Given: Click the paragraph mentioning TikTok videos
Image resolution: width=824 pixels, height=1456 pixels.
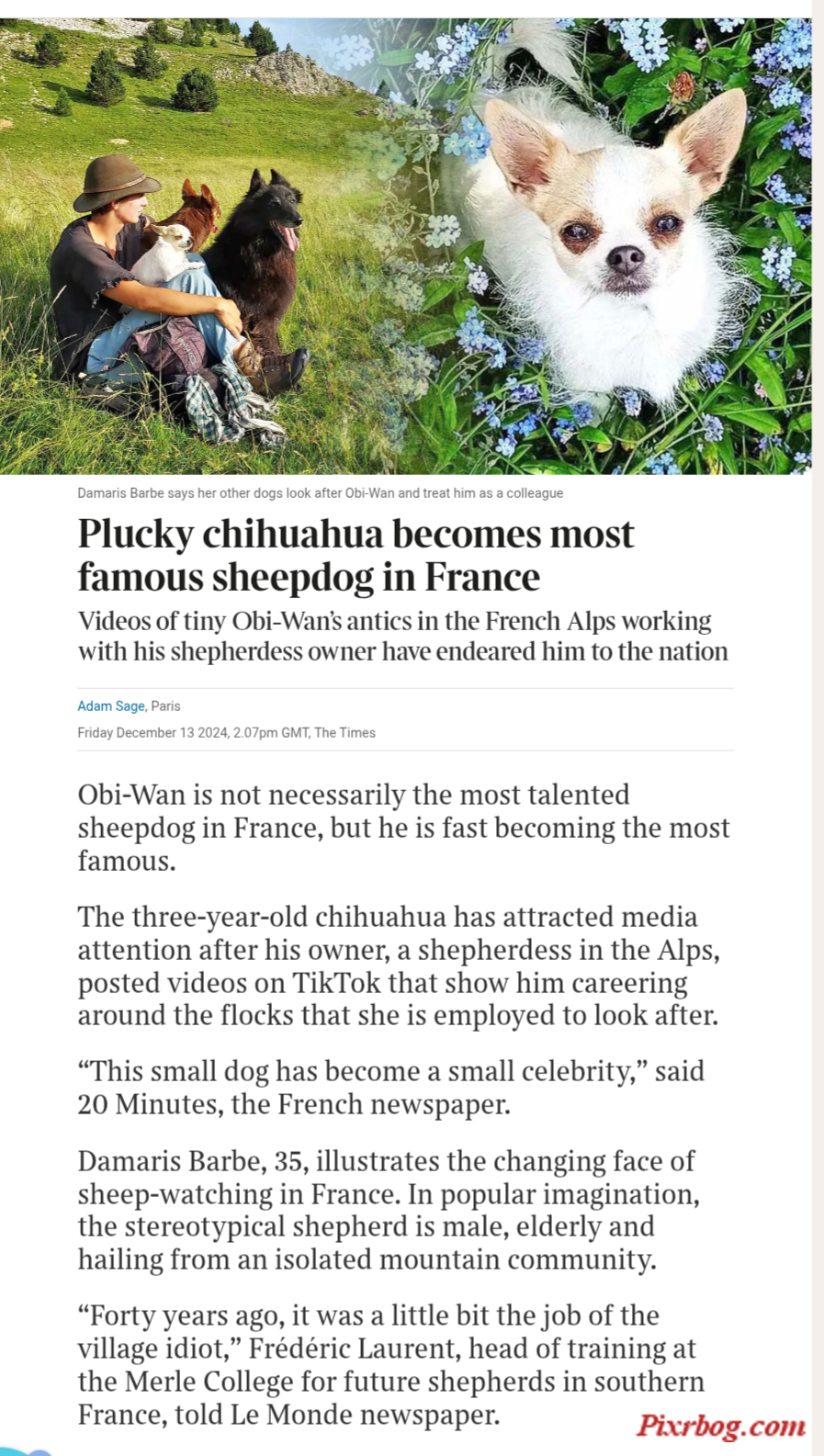Looking at the screenshot, I should click(399, 965).
